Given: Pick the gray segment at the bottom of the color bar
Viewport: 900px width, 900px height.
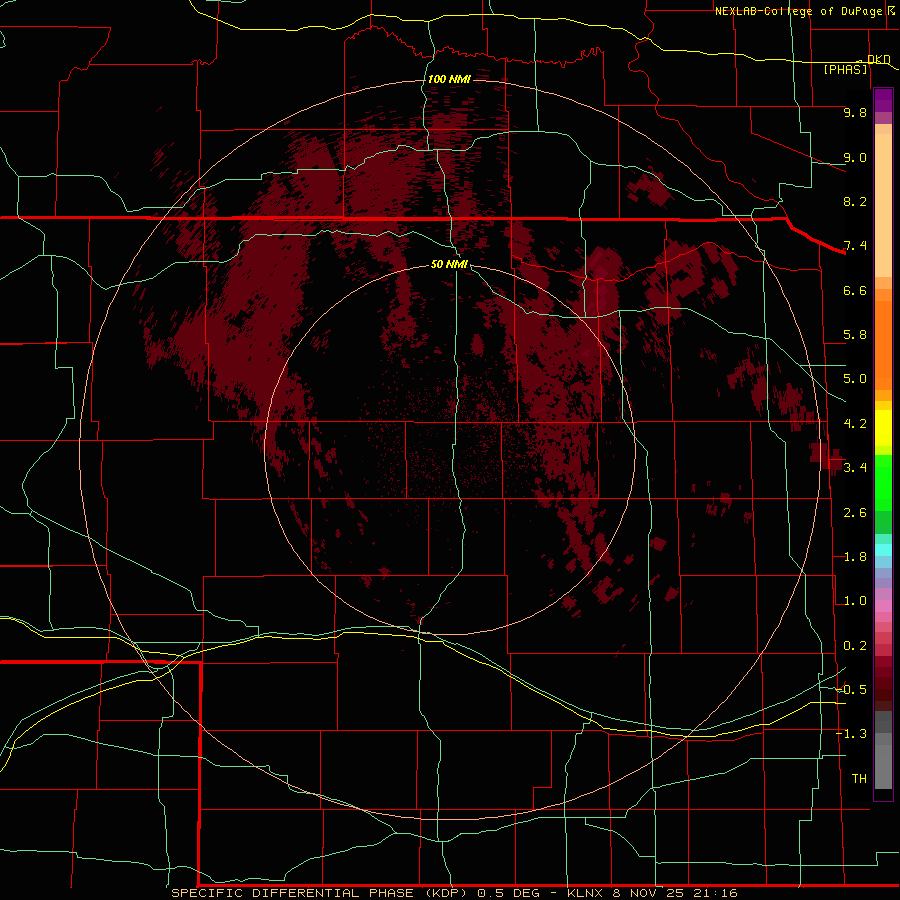Looking at the screenshot, I should click(883, 766).
